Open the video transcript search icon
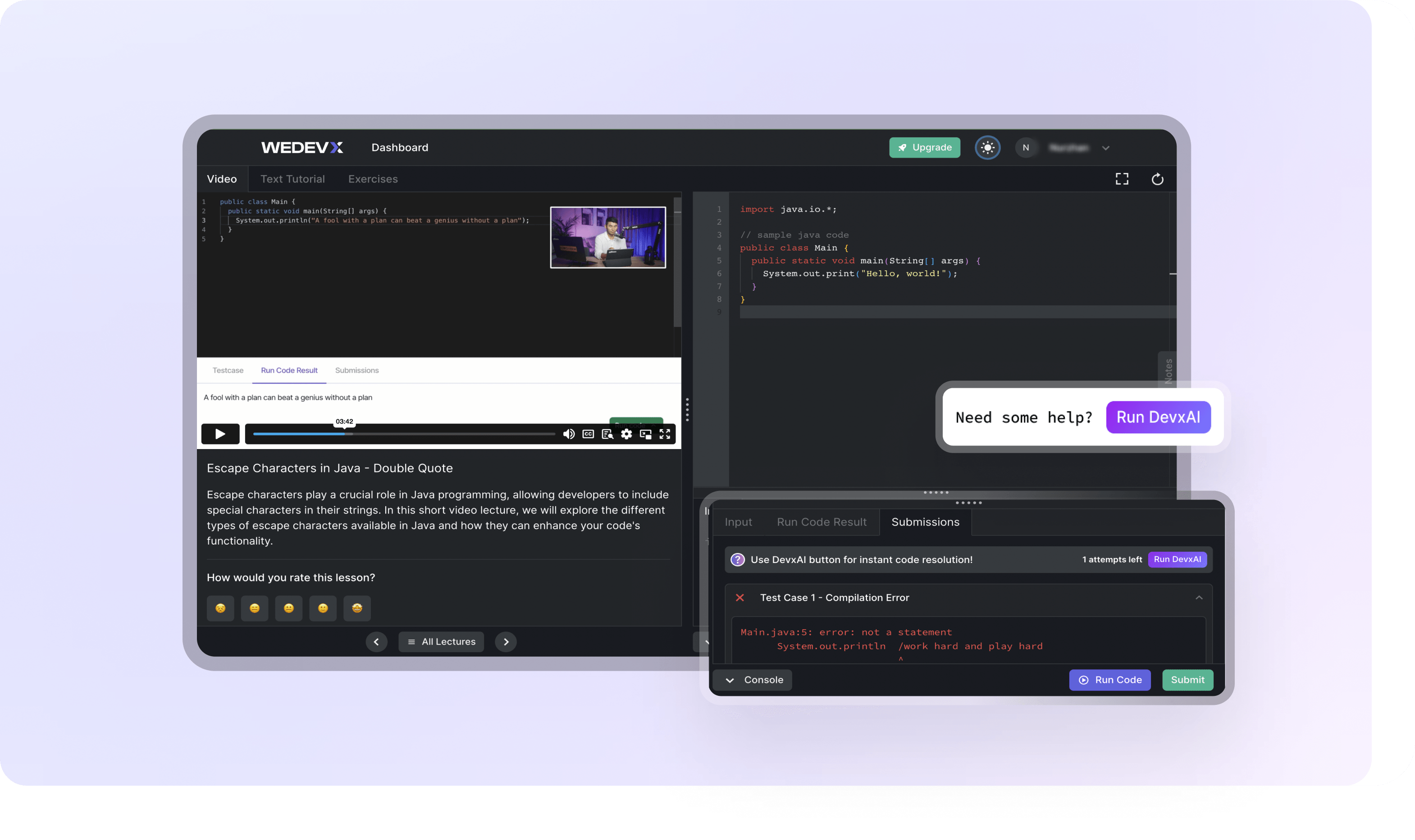Screen dimensions: 1415x840 coord(607,434)
